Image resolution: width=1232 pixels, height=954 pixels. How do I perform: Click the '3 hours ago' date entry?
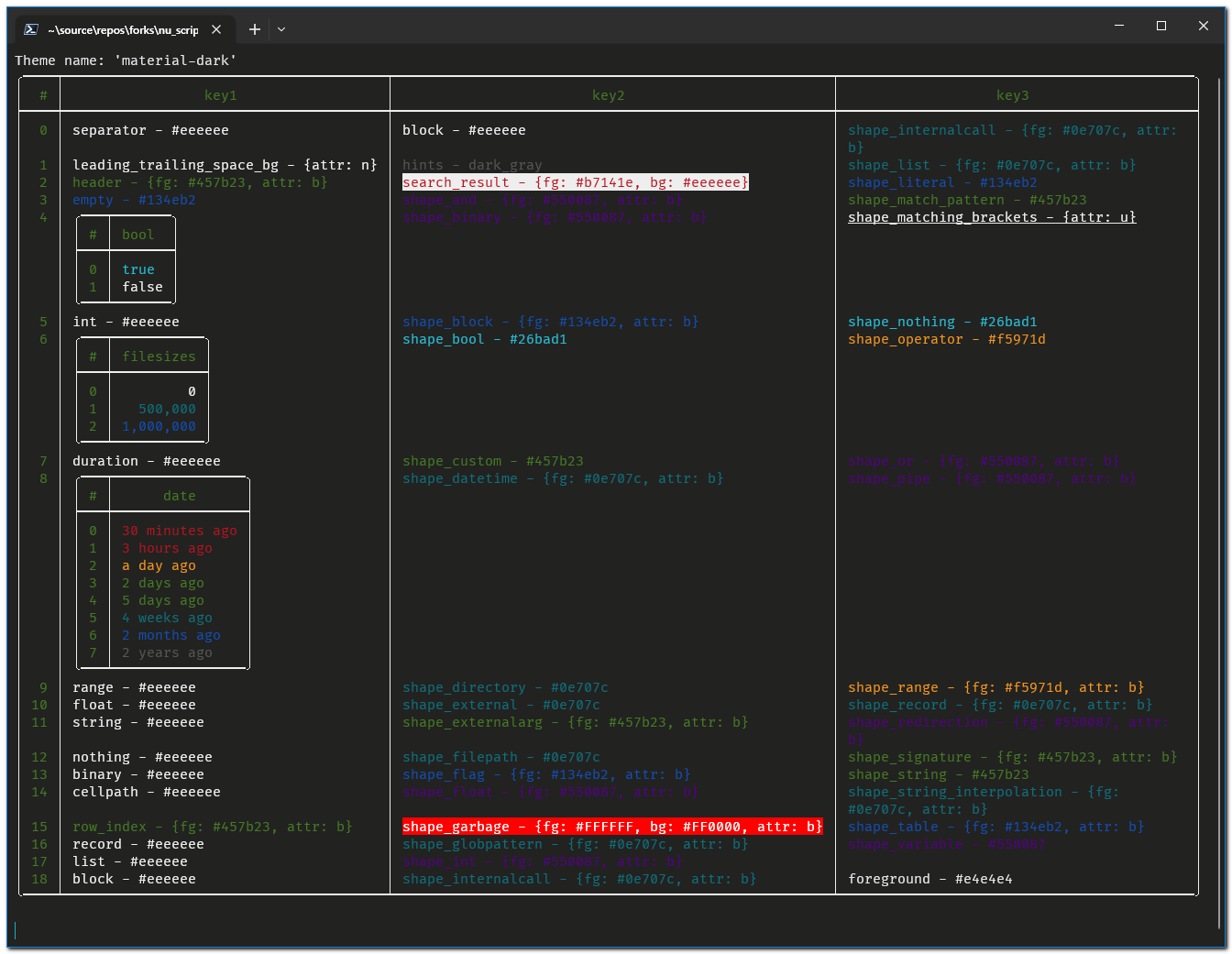tap(168, 548)
